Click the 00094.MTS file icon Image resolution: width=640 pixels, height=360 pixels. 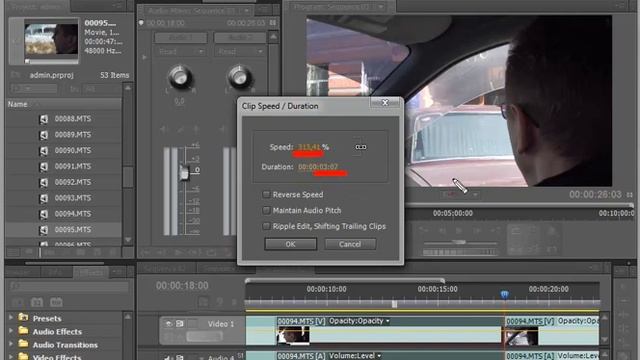click(x=44, y=214)
